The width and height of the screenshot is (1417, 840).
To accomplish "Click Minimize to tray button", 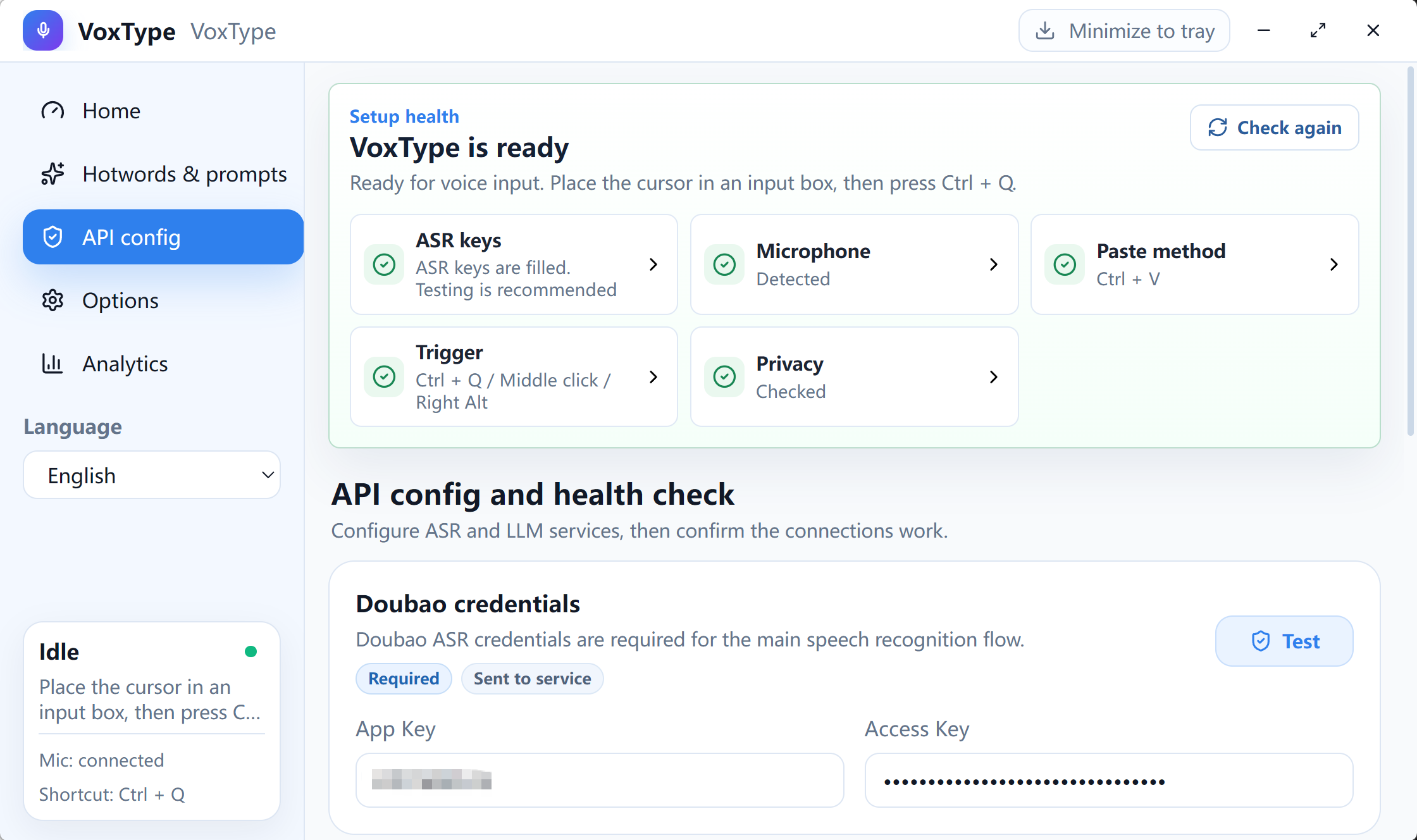I will (x=1124, y=30).
